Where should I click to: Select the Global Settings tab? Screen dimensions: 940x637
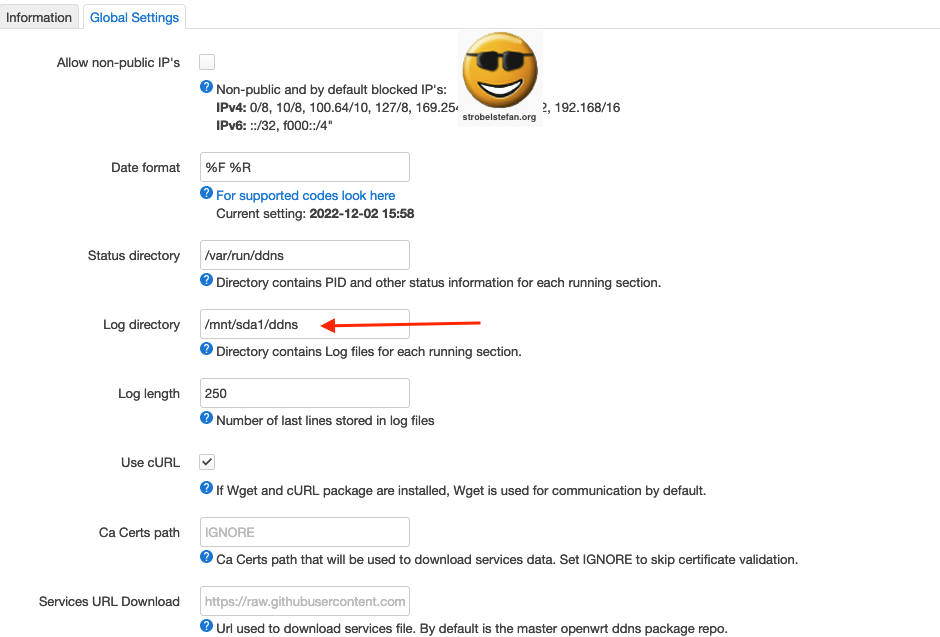coord(133,16)
